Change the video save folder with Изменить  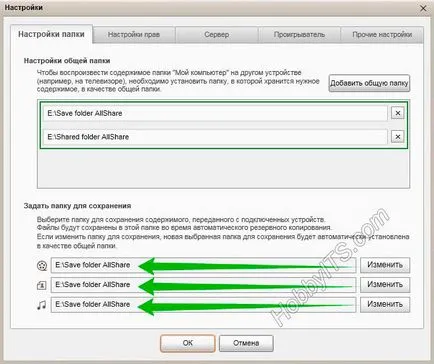pos(385,265)
